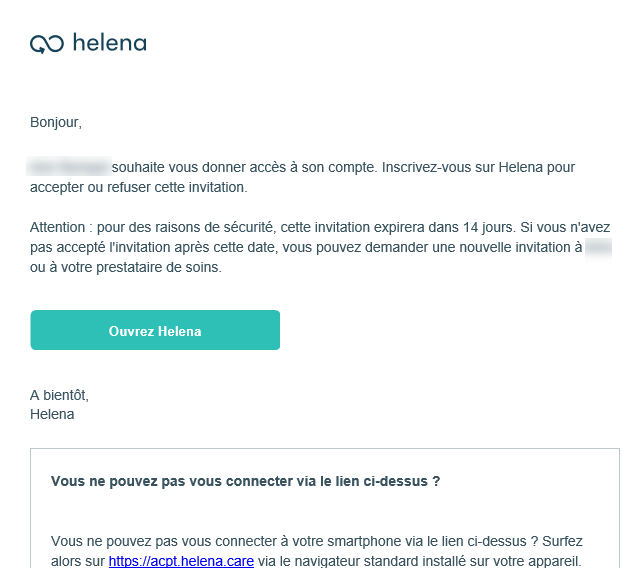
Task: Click the "prestataire de soins" phrase
Action: click(x=158, y=267)
